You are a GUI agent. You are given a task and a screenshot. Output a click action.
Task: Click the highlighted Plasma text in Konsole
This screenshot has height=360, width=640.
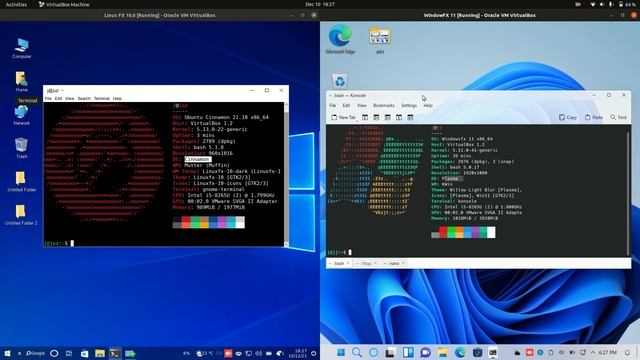(452, 179)
